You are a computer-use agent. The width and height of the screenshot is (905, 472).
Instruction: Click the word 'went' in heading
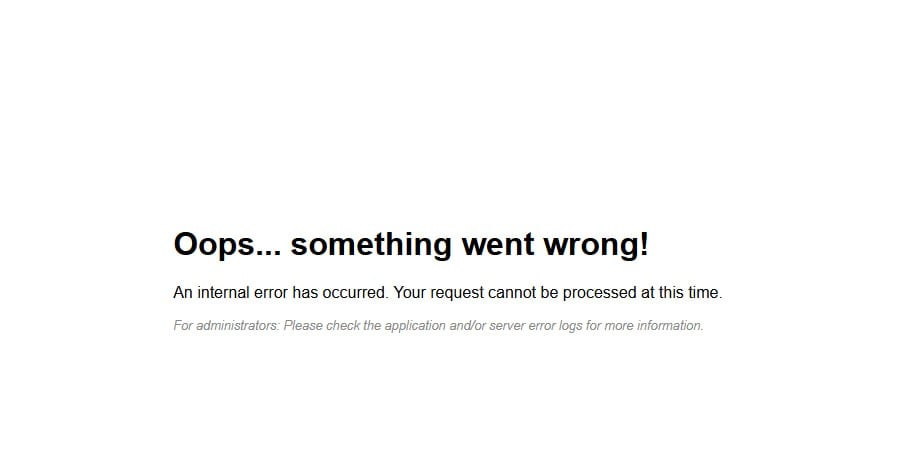[498, 244]
